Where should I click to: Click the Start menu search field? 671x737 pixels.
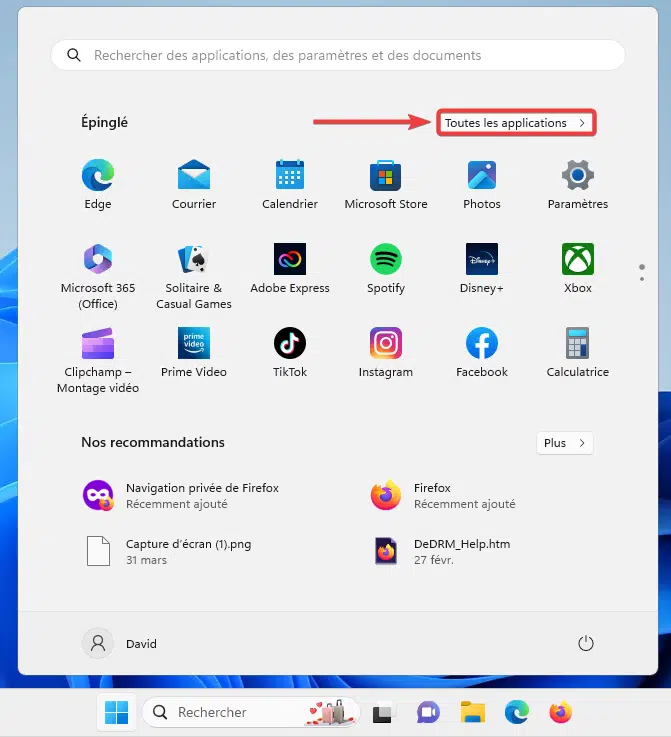338,55
